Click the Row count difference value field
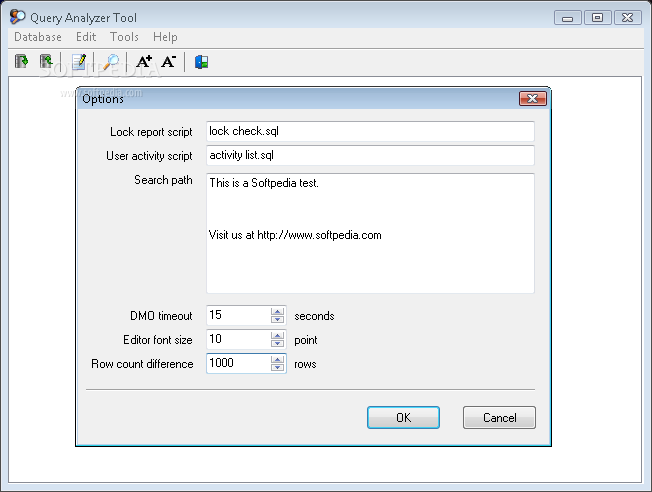652x492 pixels. [x=238, y=363]
